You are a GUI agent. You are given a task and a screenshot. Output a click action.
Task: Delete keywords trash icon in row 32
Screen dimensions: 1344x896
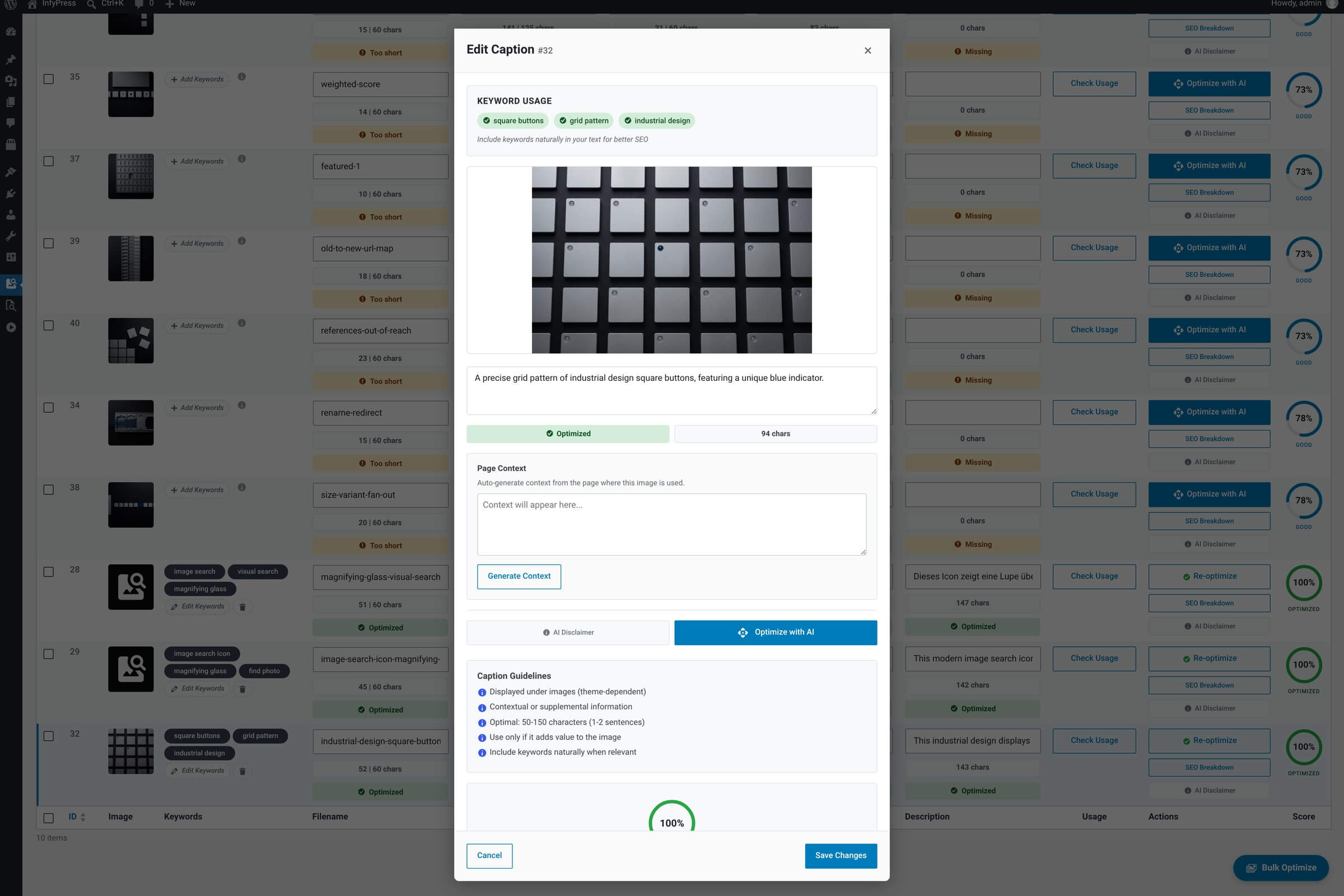click(242, 771)
